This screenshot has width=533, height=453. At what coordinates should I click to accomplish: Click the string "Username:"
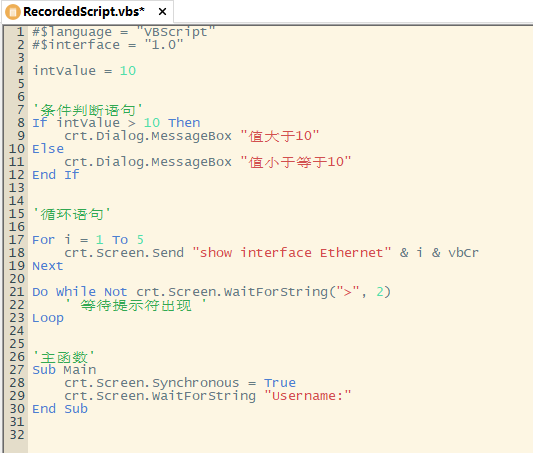tap(308, 396)
